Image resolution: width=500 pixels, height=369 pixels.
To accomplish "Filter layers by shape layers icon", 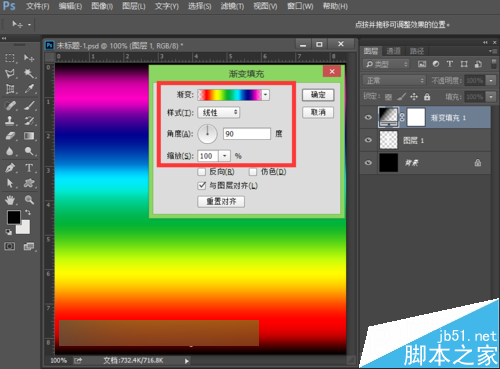I will click(x=464, y=64).
